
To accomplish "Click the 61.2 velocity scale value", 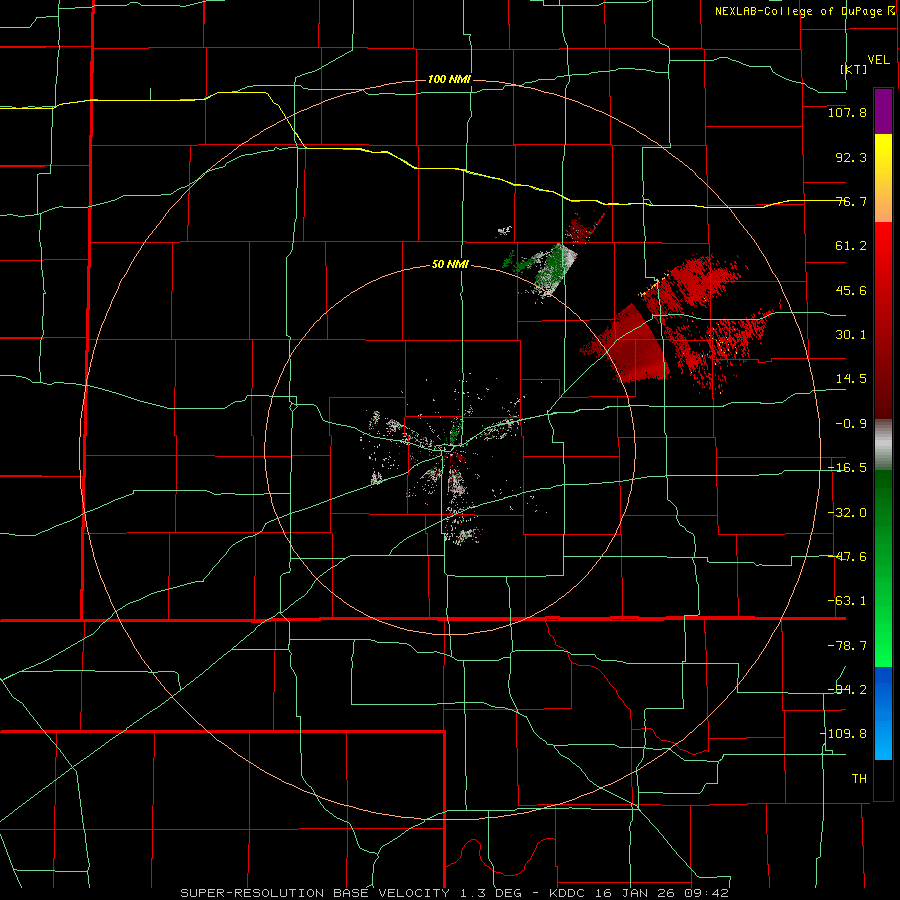I will 851,246.
